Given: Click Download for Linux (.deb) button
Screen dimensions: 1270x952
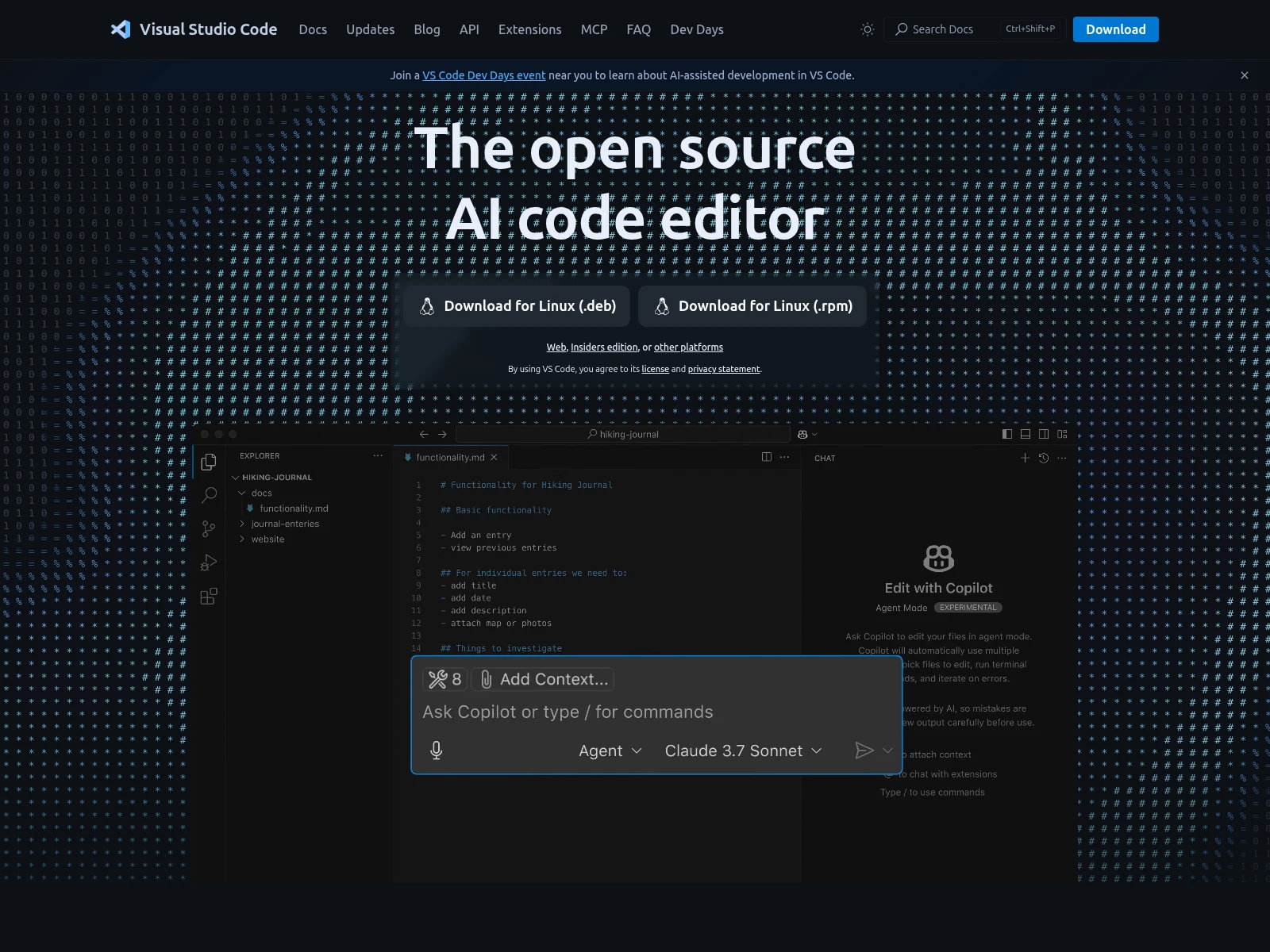Looking at the screenshot, I should coord(517,306).
